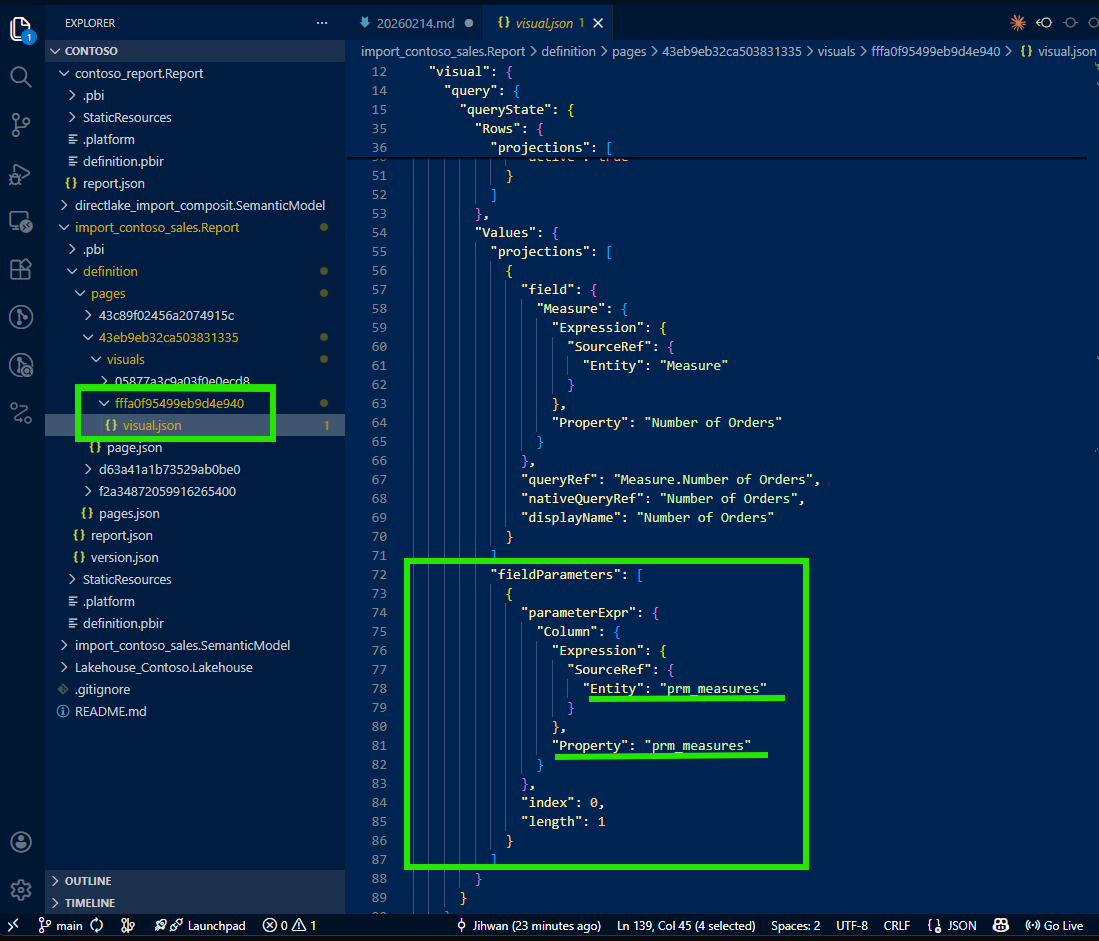Image resolution: width=1099 pixels, height=941 pixels.
Task: Click the orange star icon in editor toolbar
Action: (x=1018, y=23)
